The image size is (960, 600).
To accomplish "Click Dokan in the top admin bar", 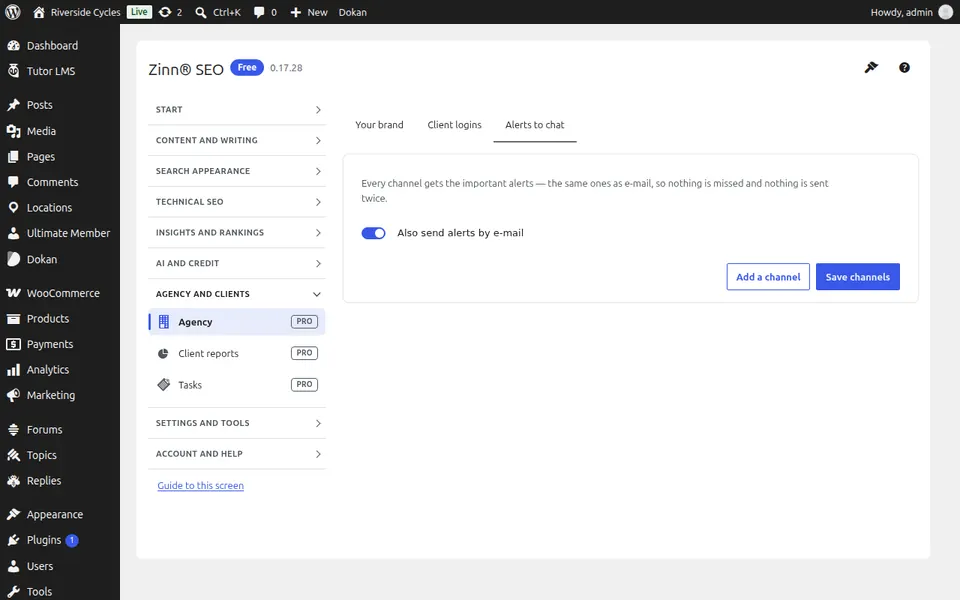I will pos(353,12).
